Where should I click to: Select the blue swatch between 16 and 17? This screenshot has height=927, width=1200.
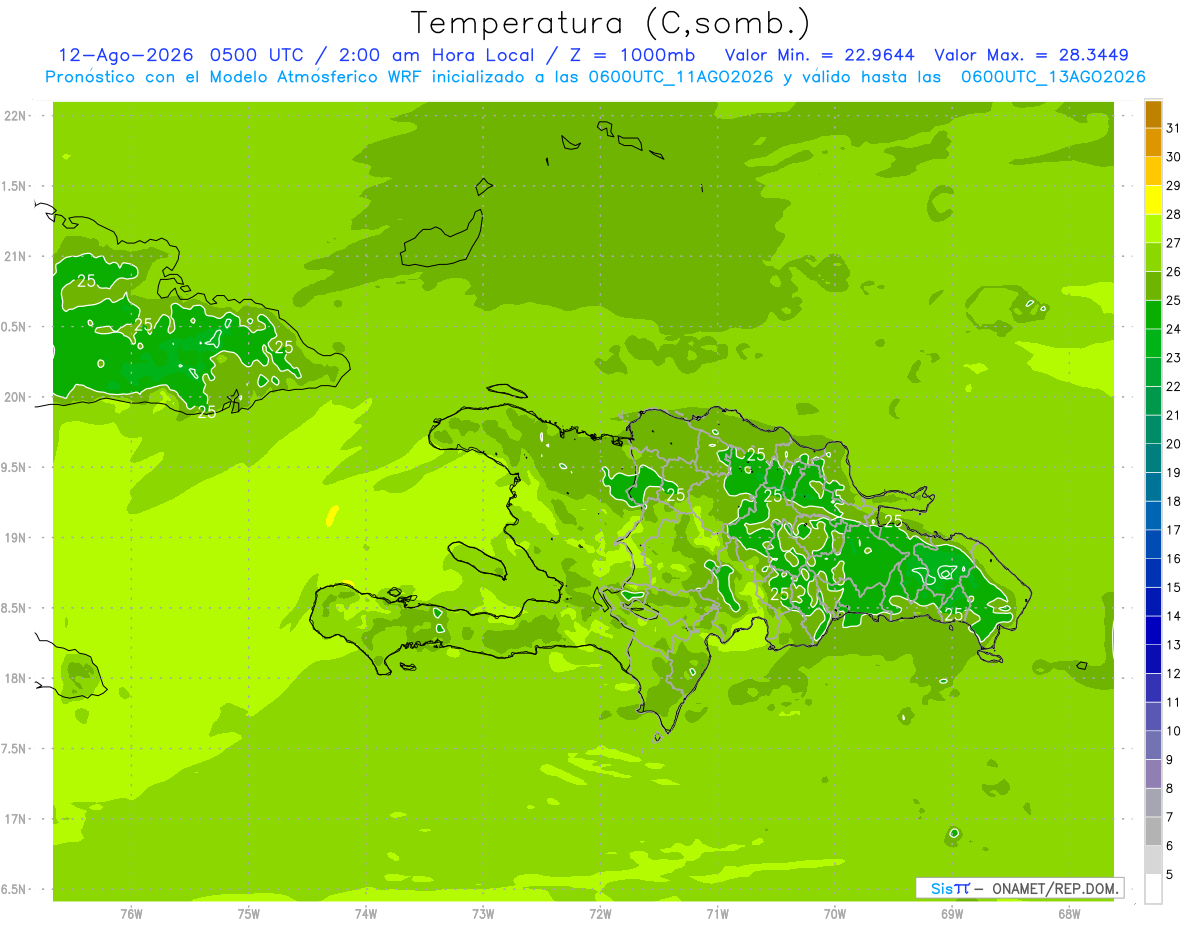click(x=1153, y=544)
